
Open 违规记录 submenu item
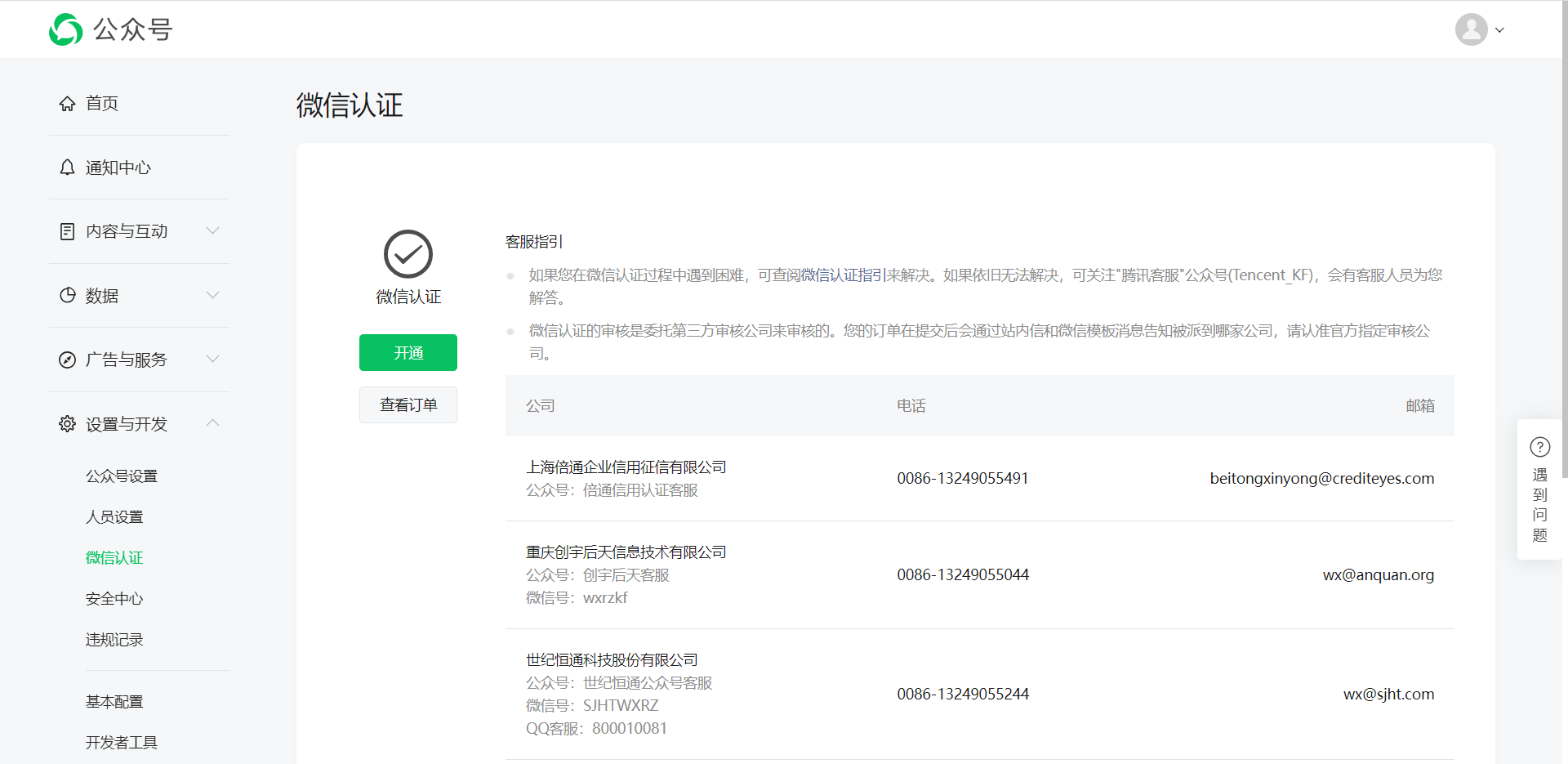pyautogui.click(x=114, y=639)
